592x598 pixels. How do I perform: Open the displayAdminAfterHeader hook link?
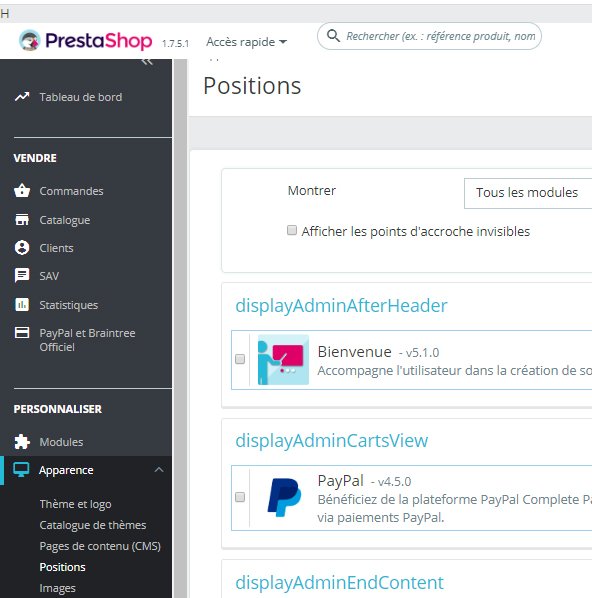pos(341,305)
